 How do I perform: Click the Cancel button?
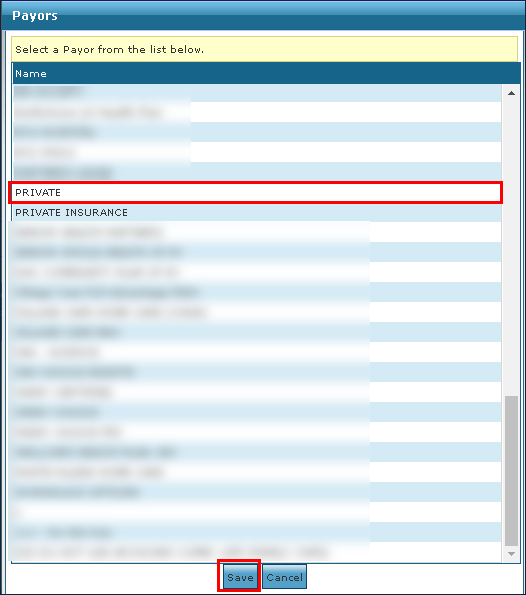(x=284, y=577)
